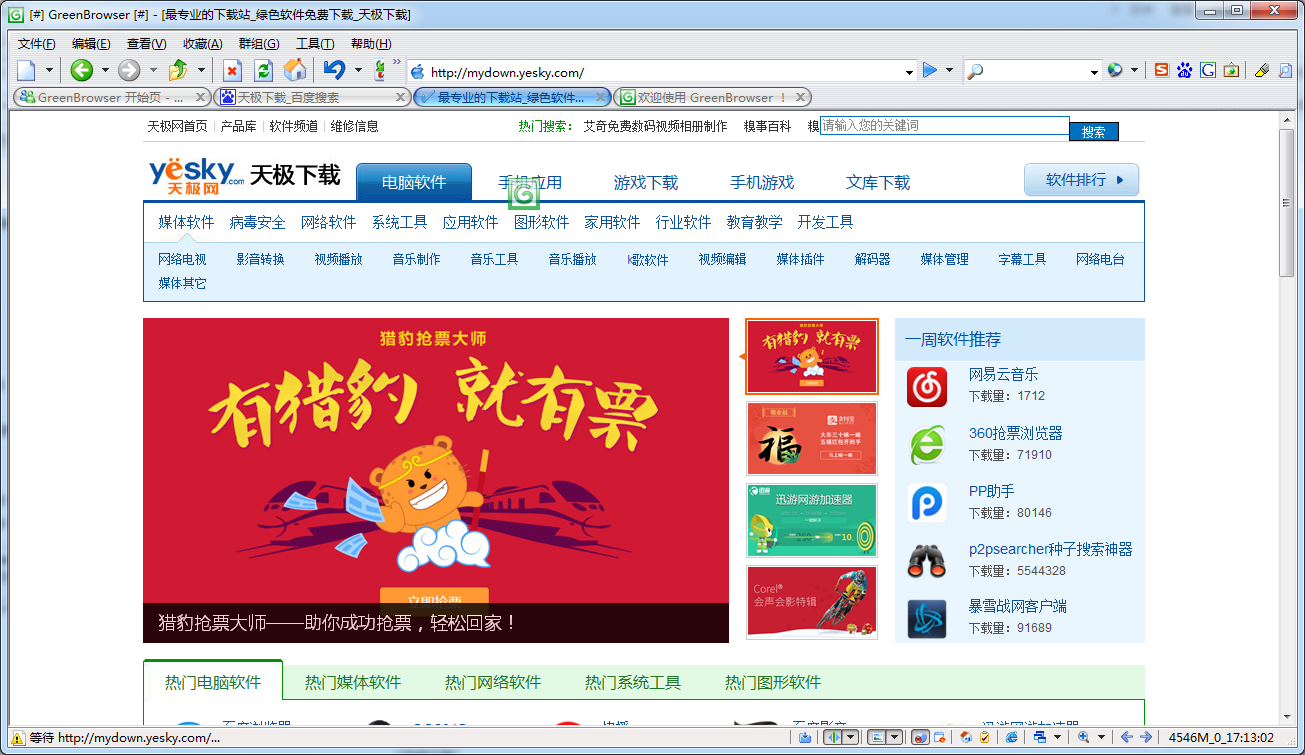
Task: Select the Sogou icon on the toolbar
Action: (1161, 70)
